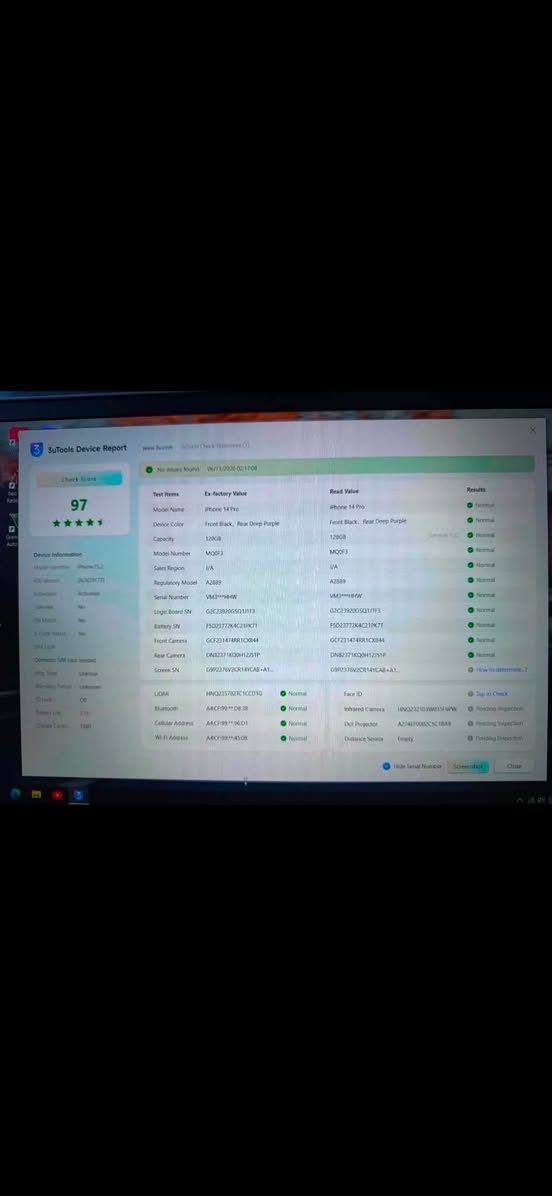Image resolution: width=552 pixels, height=1196 pixels.
Task: Click the Bluetooth address value
Action: [x=227, y=708]
